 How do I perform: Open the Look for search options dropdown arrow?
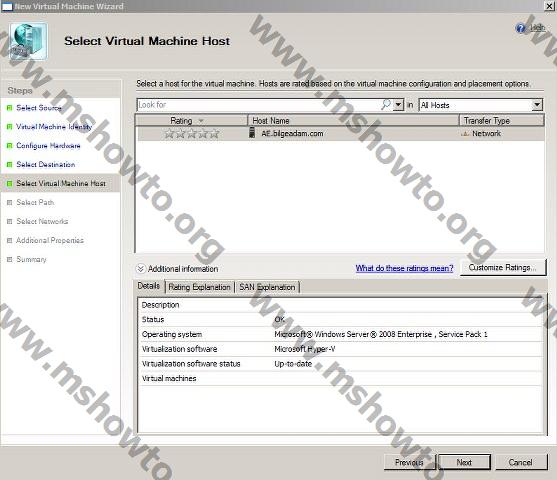pyautogui.click(x=399, y=105)
